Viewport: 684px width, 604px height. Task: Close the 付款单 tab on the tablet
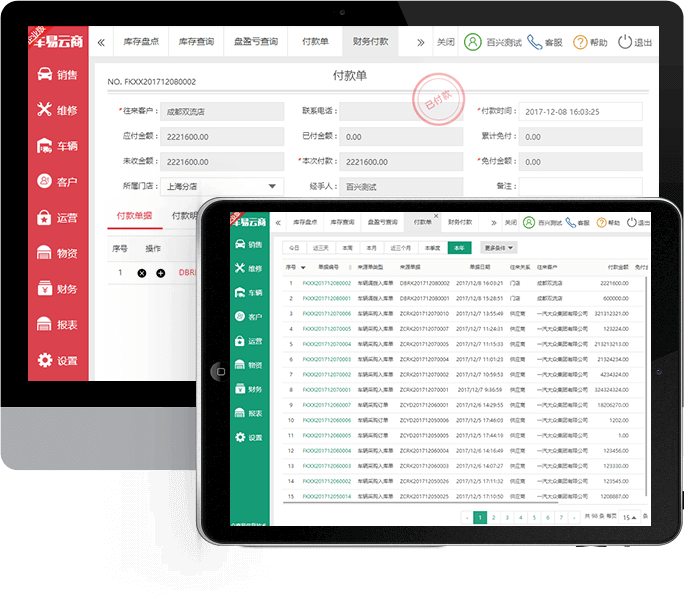[x=435, y=215]
